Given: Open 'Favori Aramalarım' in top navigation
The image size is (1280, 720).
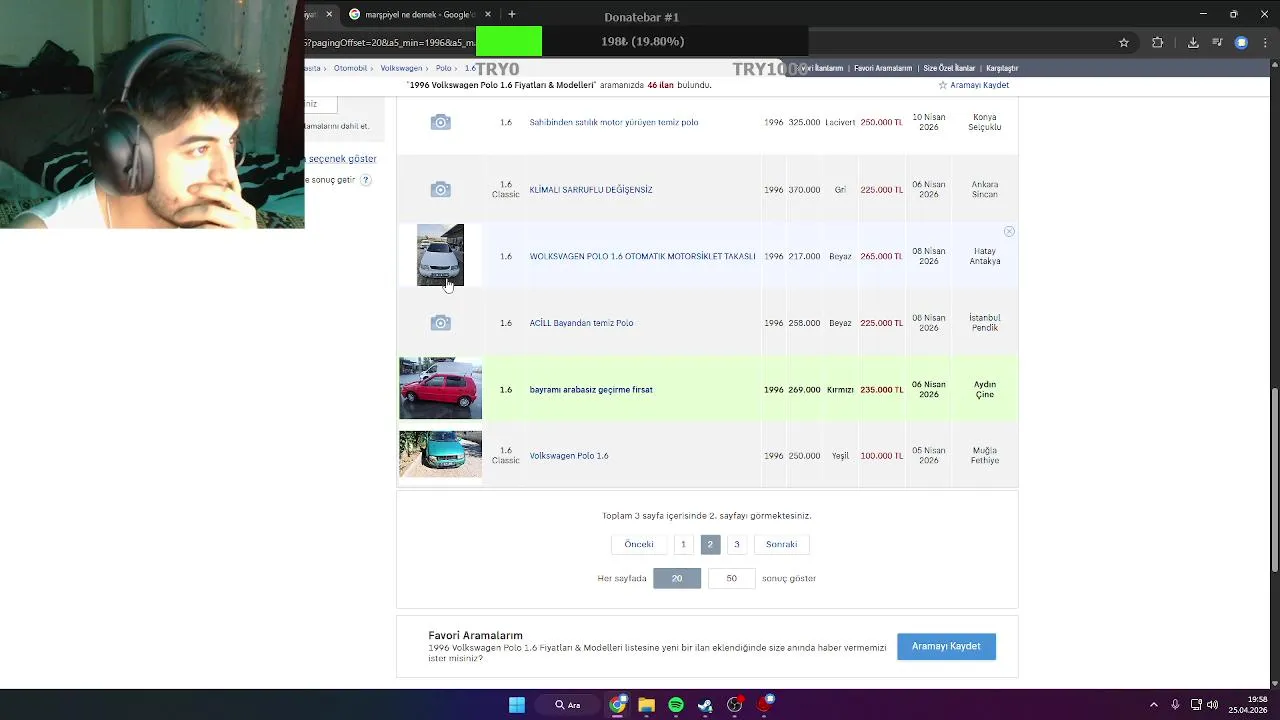Looking at the screenshot, I should click(883, 68).
